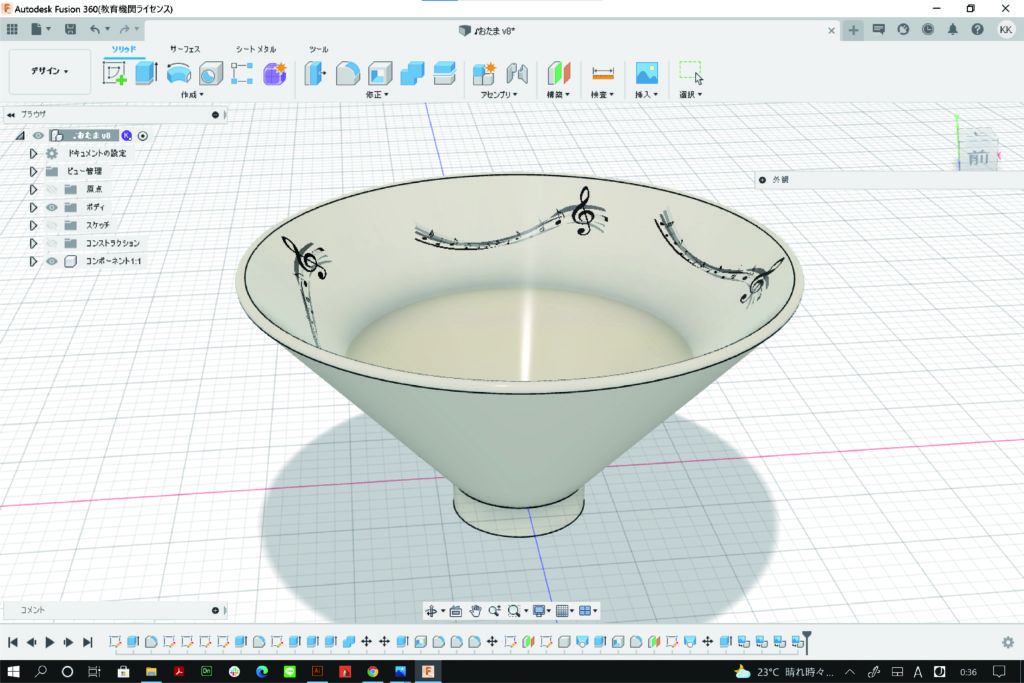The width and height of the screenshot is (1024, 683).
Task: Click the timeline end position marker
Action: tap(807, 638)
